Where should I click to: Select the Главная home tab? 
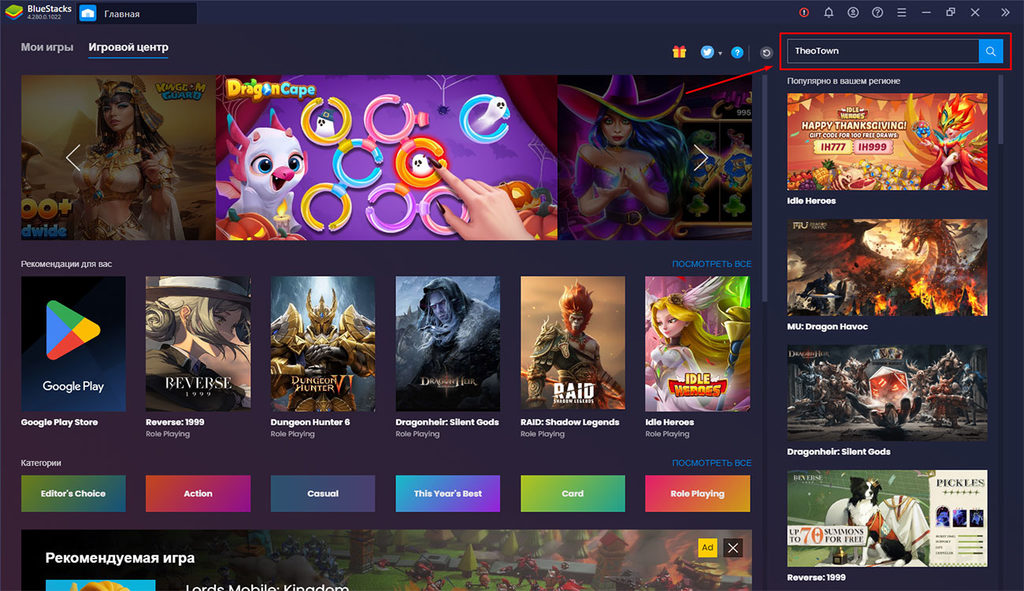[x=137, y=13]
